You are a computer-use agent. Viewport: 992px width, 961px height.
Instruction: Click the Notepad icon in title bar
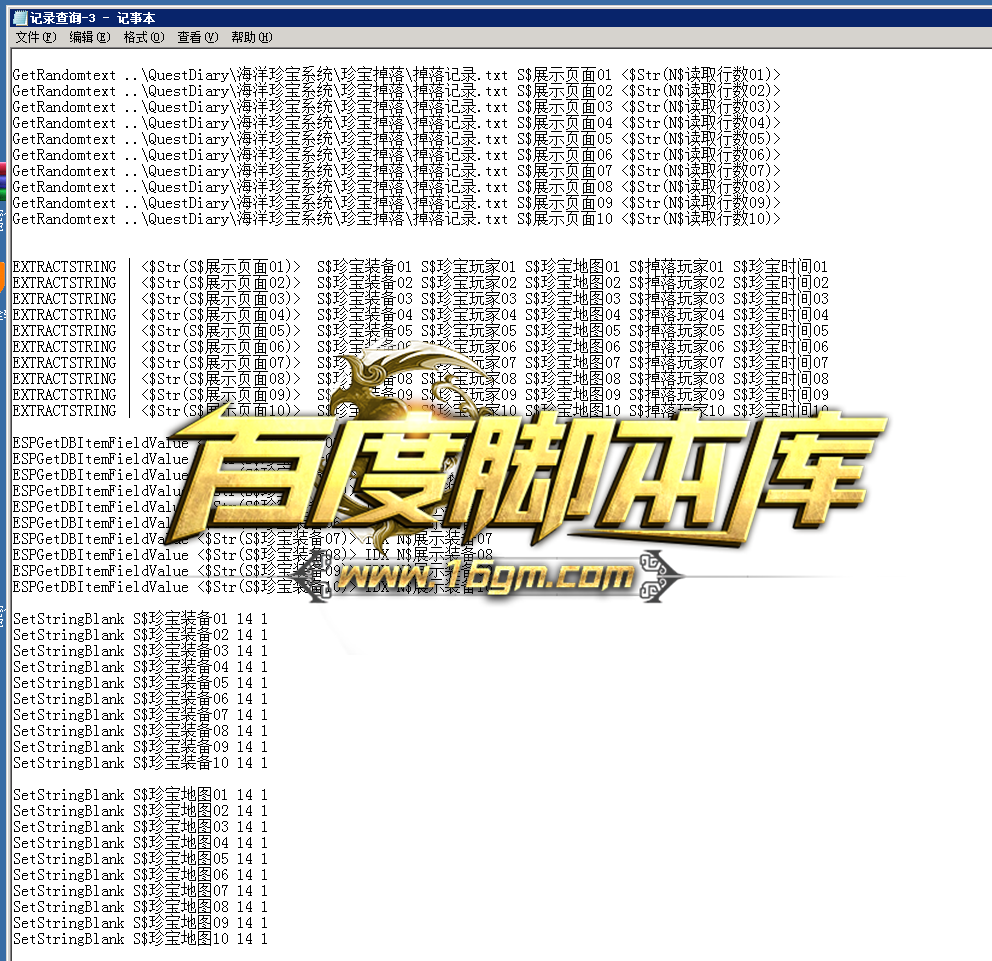[20, 18]
